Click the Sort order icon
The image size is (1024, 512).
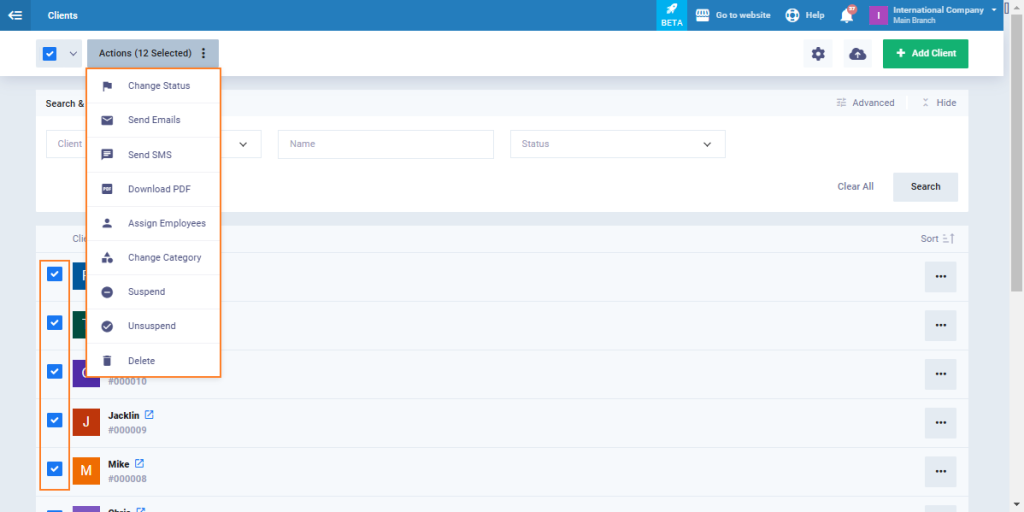click(x=948, y=239)
